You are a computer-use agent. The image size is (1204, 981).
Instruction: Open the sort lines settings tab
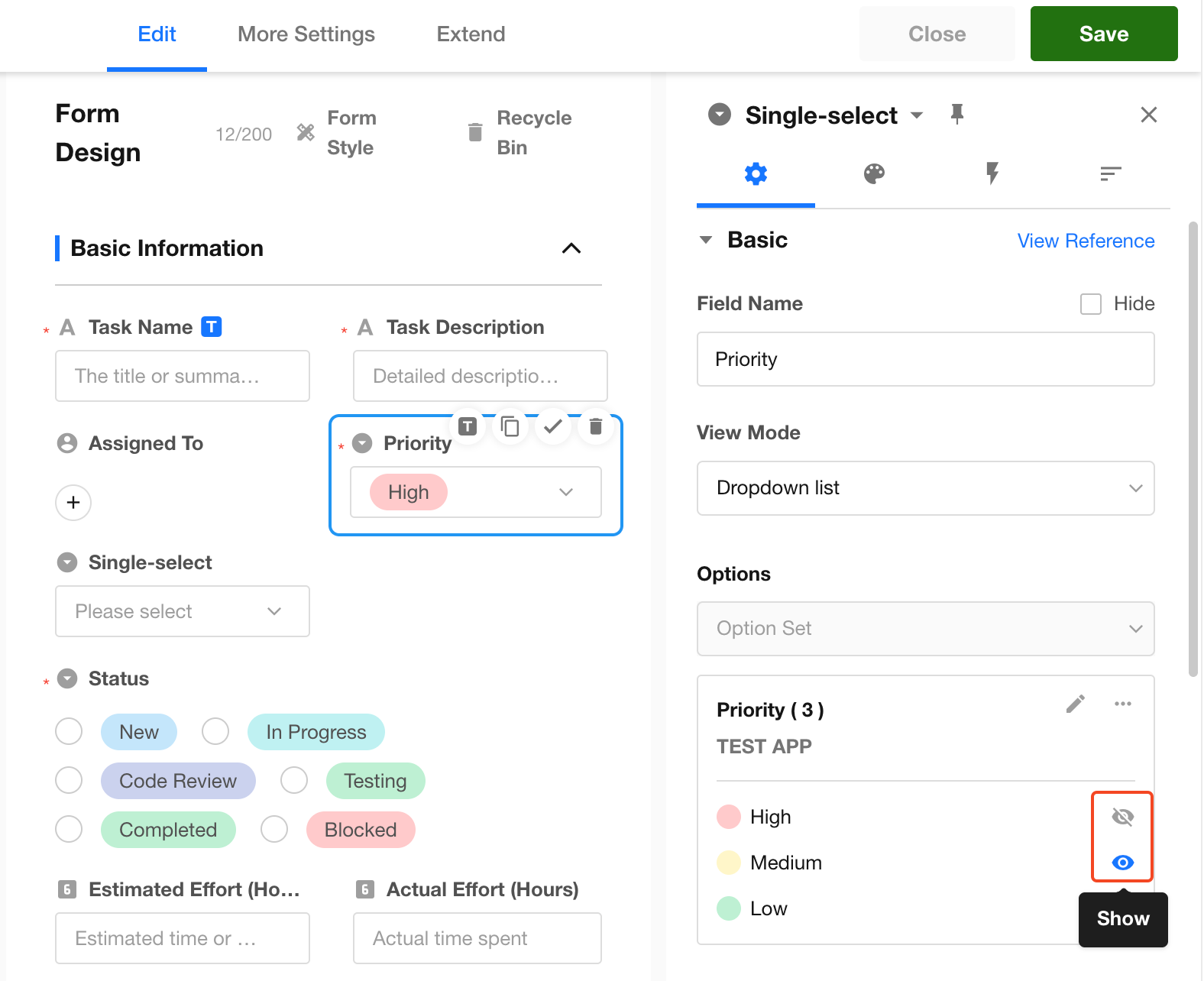click(1110, 174)
